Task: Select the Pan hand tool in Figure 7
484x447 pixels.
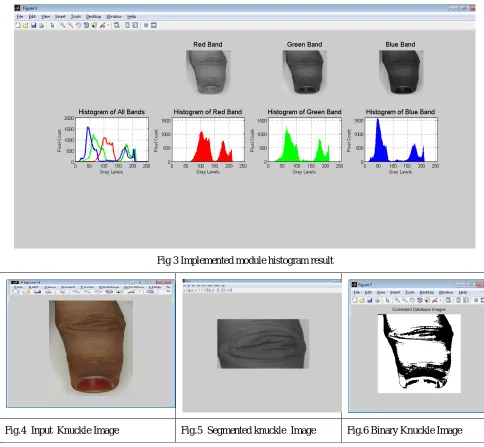Action: [412, 300]
